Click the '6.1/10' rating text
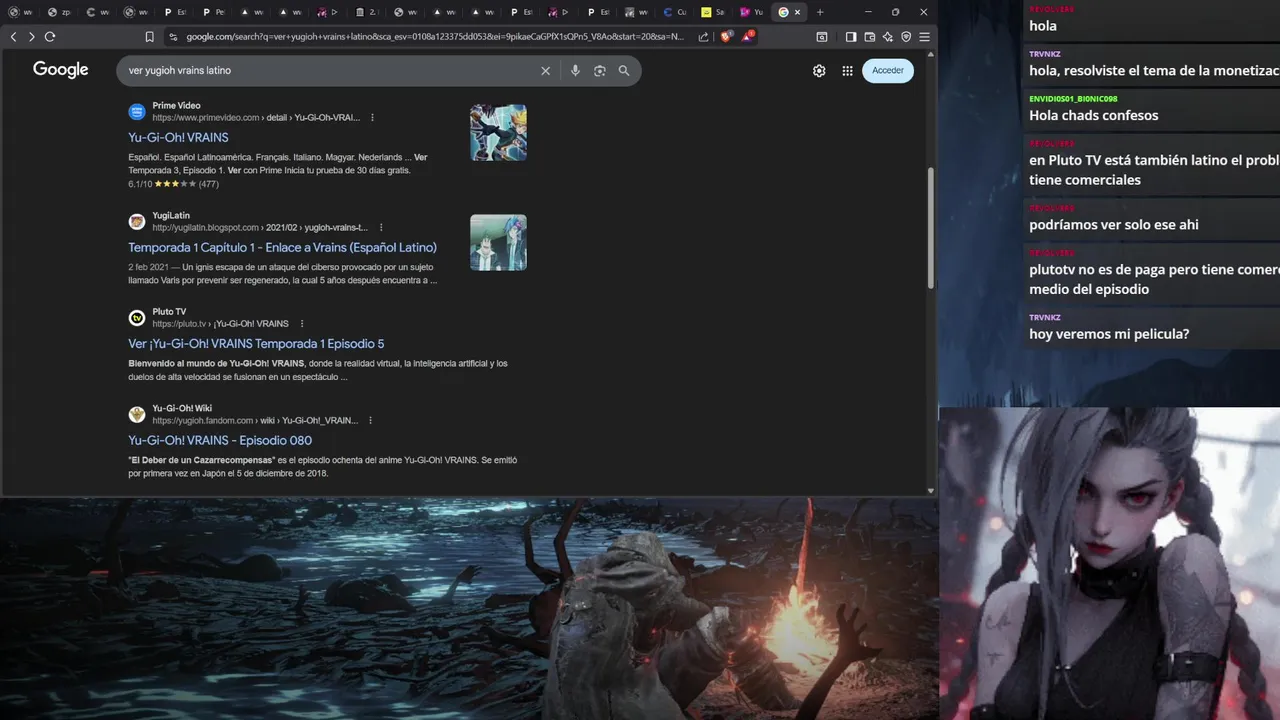This screenshot has width=1280, height=720. pyautogui.click(x=140, y=184)
